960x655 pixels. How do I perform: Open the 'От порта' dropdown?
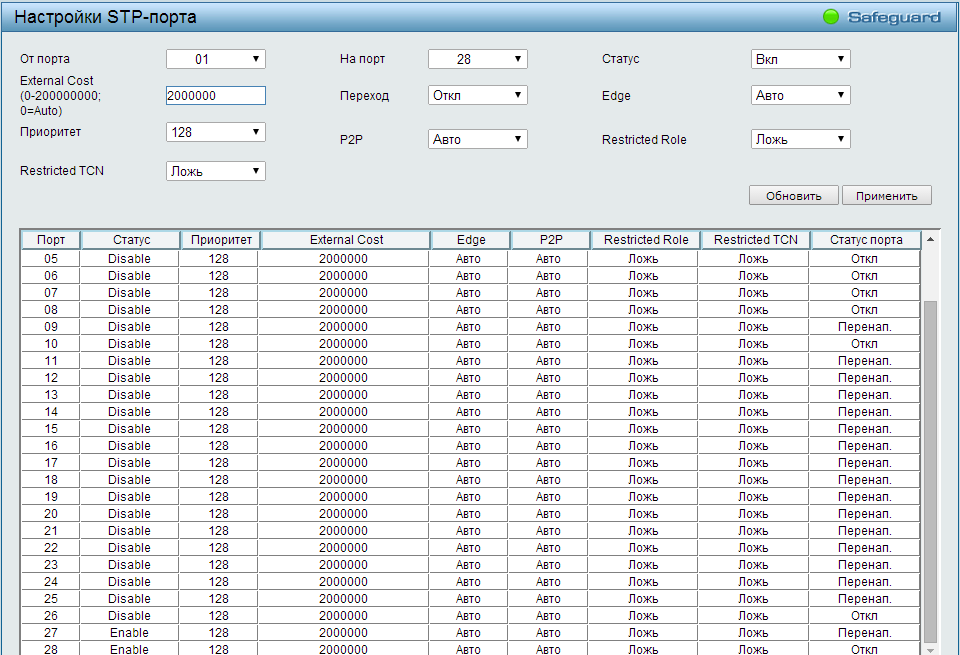(215, 59)
